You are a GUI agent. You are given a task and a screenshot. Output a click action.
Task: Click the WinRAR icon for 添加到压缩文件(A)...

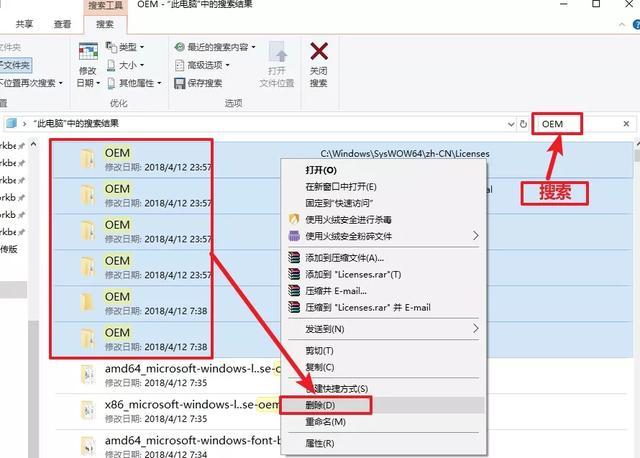[294, 258]
